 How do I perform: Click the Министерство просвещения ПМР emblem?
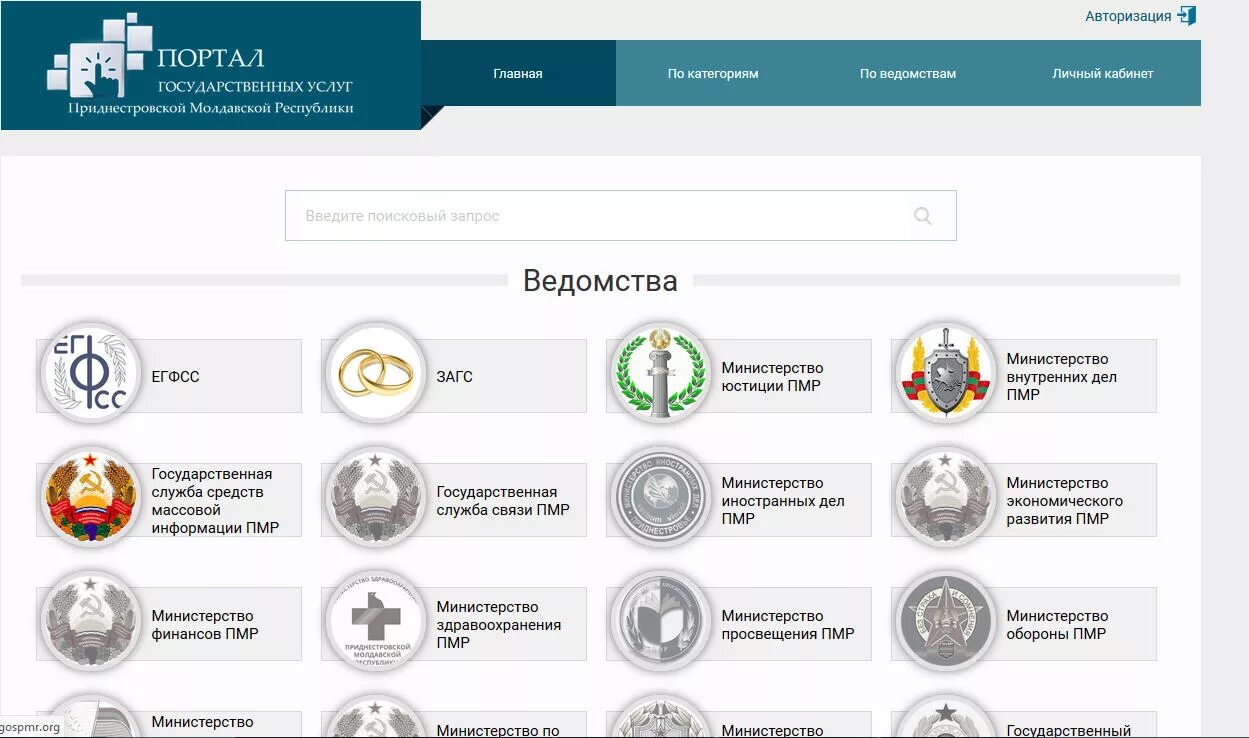(660, 621)
